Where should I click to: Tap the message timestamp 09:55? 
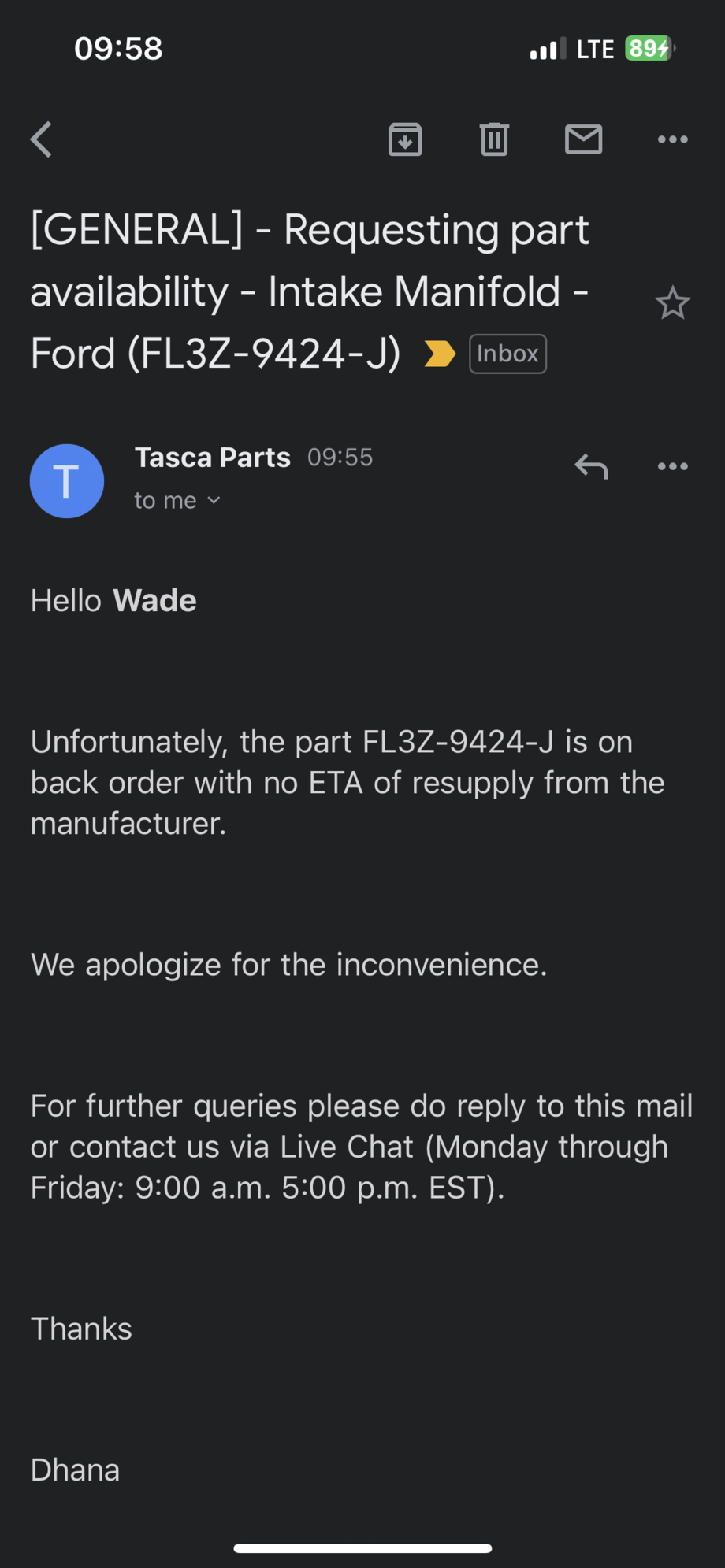point(340,457)
